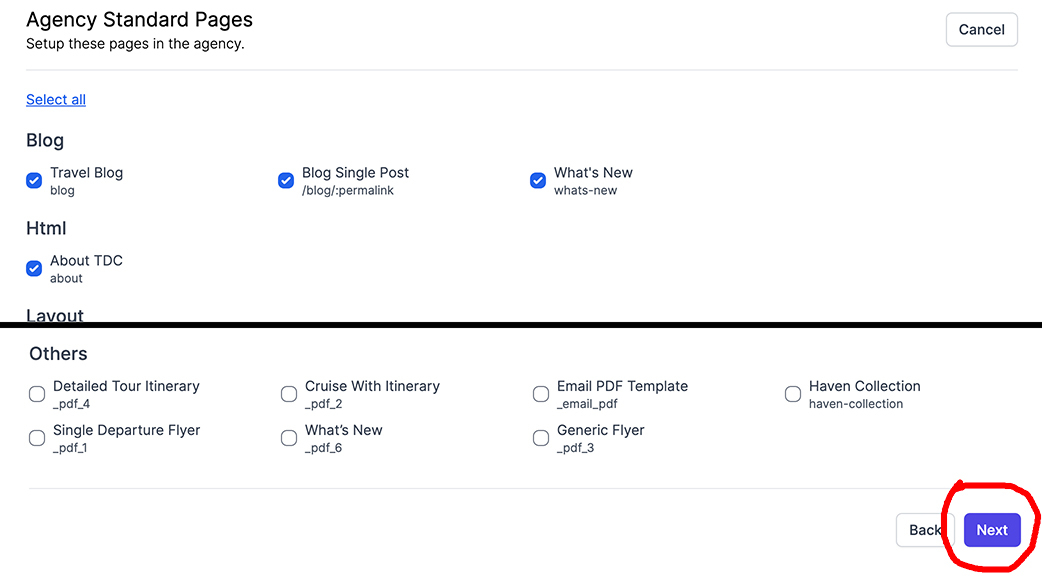The height and width of the screenshot is (576, 1042).
Task: Click the Haven Collection label
Action: coord(864,386)
